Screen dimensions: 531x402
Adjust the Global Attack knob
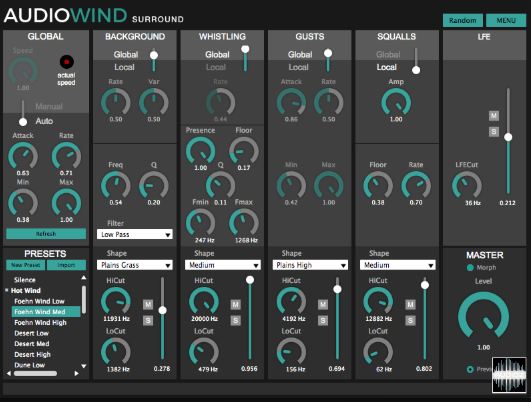23,156
